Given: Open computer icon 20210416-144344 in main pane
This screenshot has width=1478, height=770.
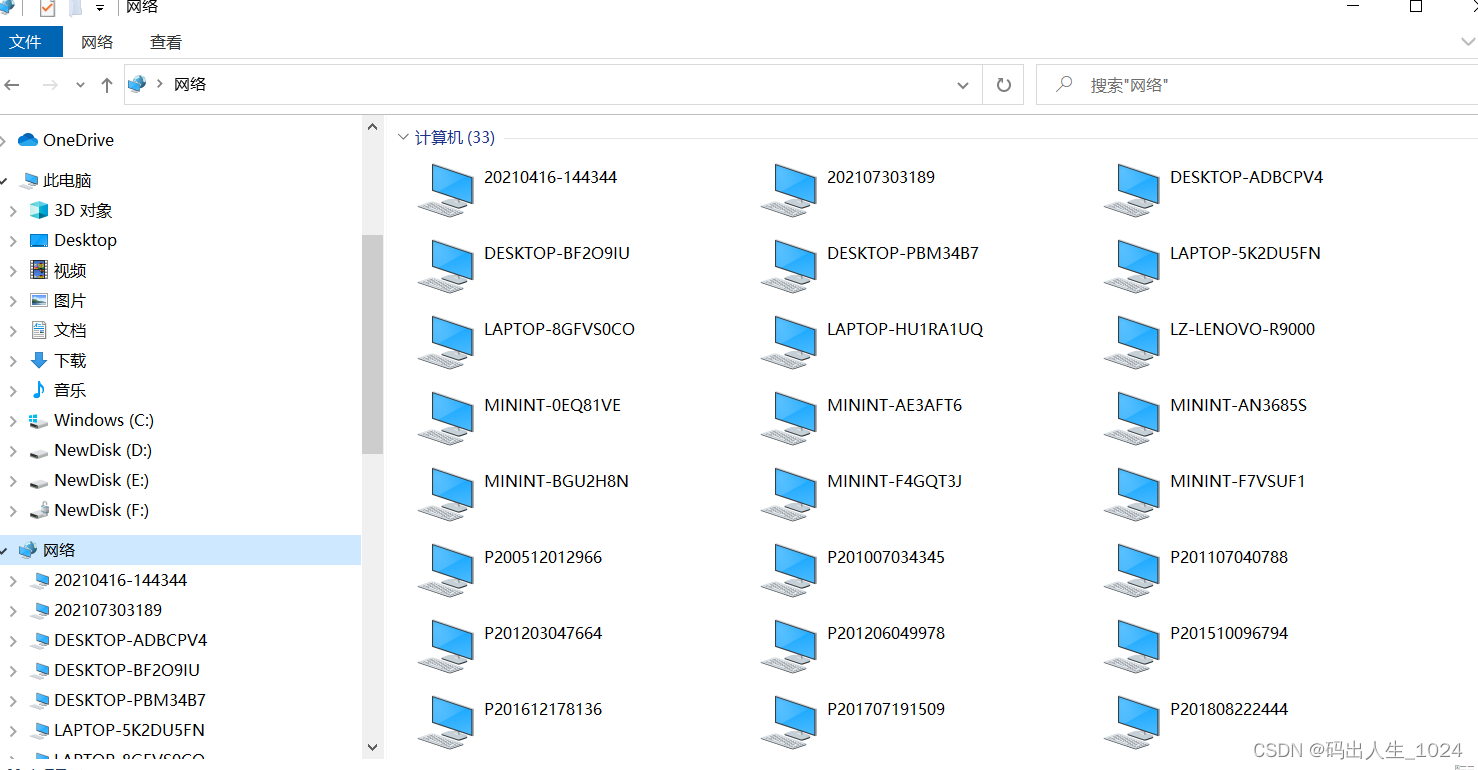Looking at the screenshot, I should (446, 189).
